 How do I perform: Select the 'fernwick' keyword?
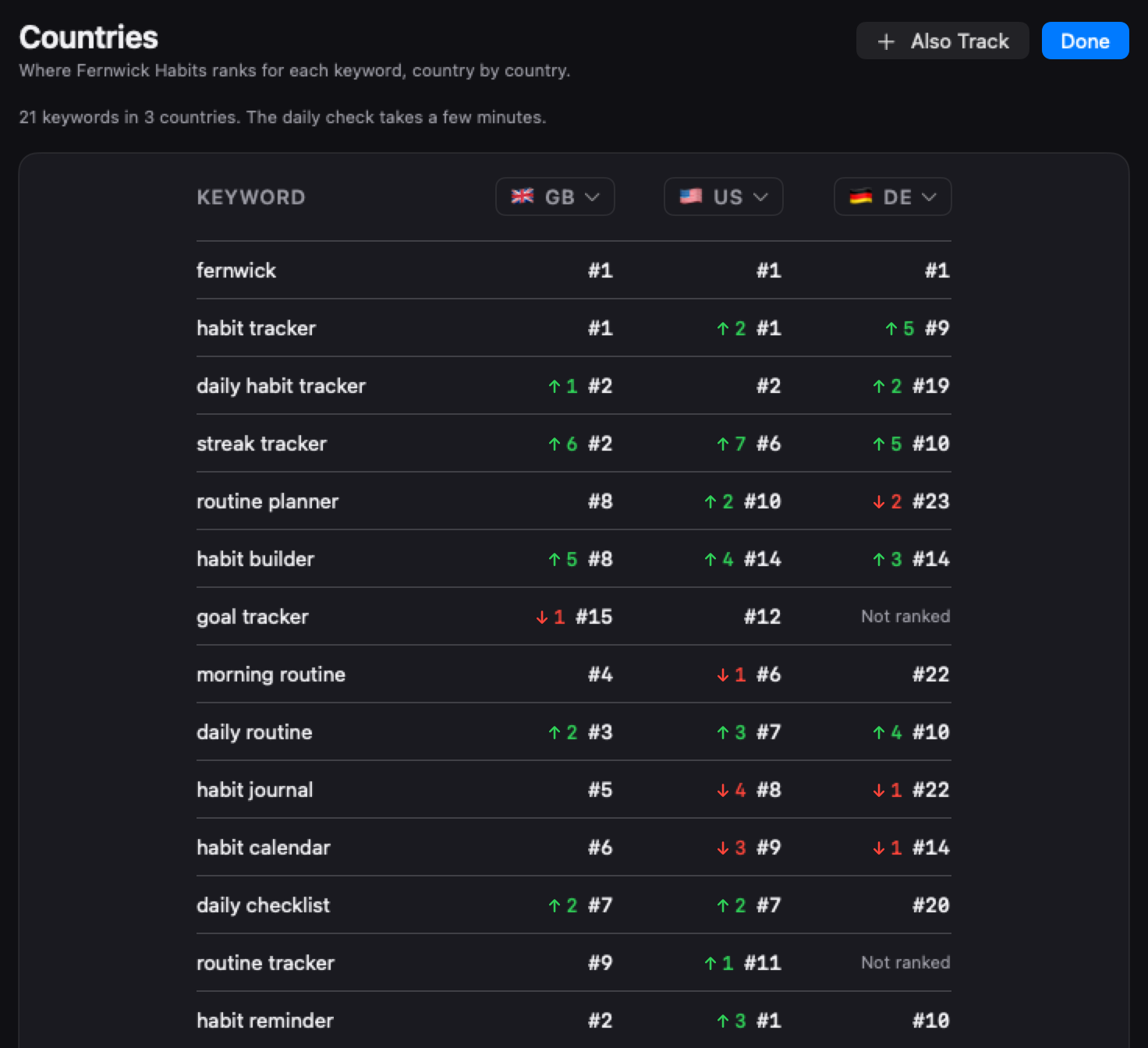pyautogui.click(x=236, y=271)
